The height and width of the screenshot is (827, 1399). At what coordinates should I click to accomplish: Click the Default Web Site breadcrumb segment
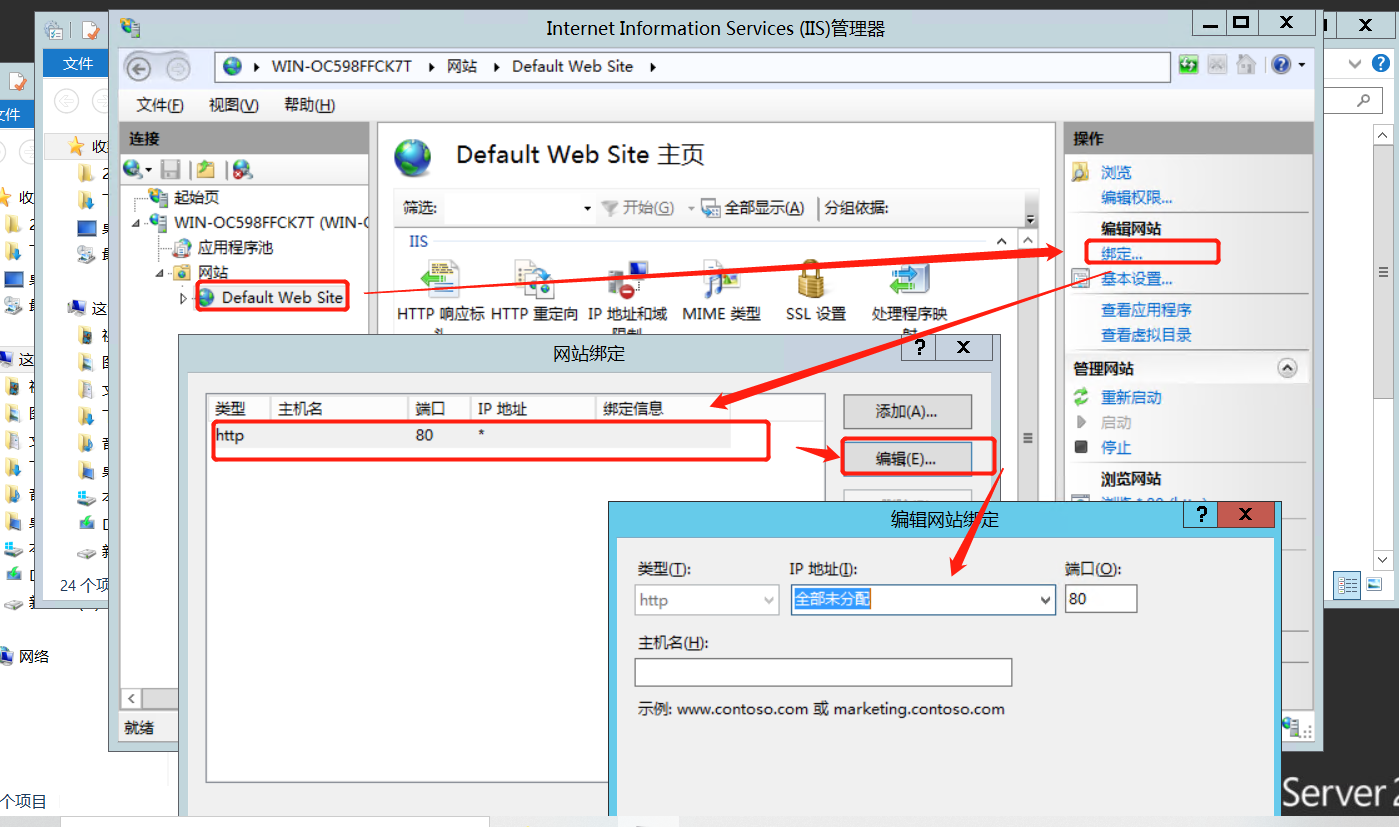click(572, 66)
